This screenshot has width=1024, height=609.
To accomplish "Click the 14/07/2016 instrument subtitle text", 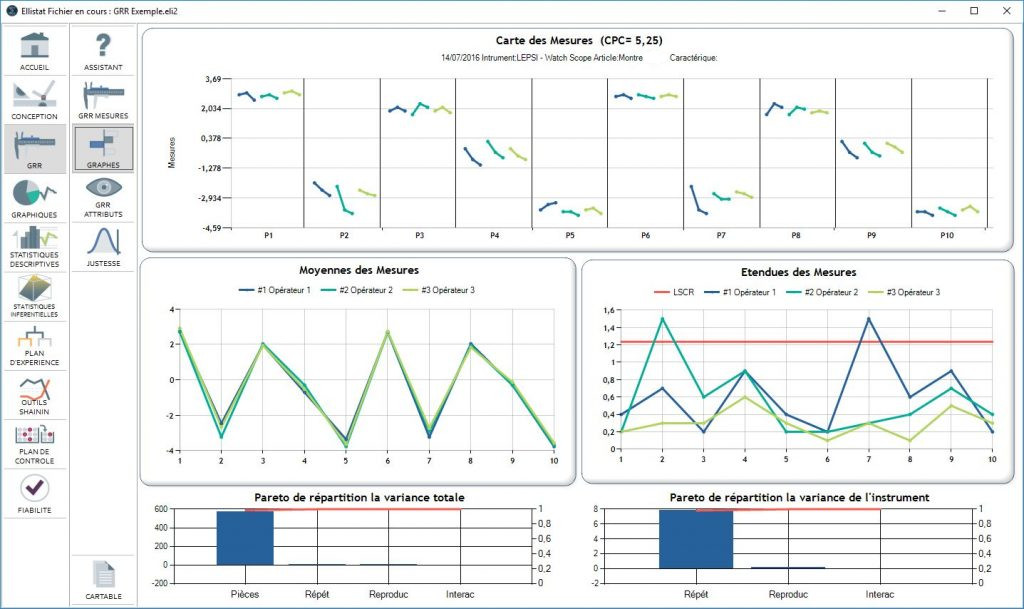I will pyautogui.click(x=541, y=58).
